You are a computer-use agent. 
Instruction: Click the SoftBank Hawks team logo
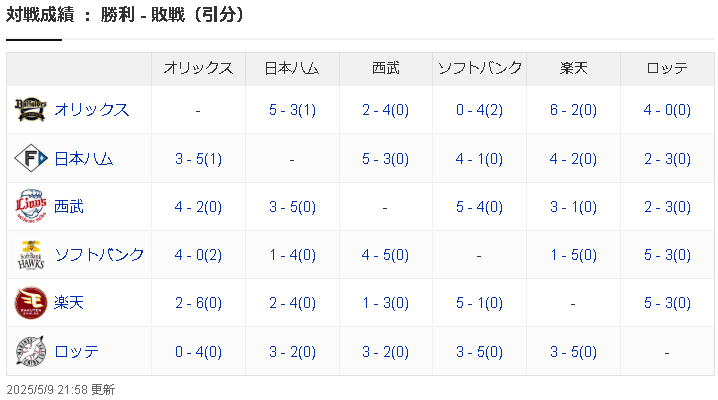point(30,255)
